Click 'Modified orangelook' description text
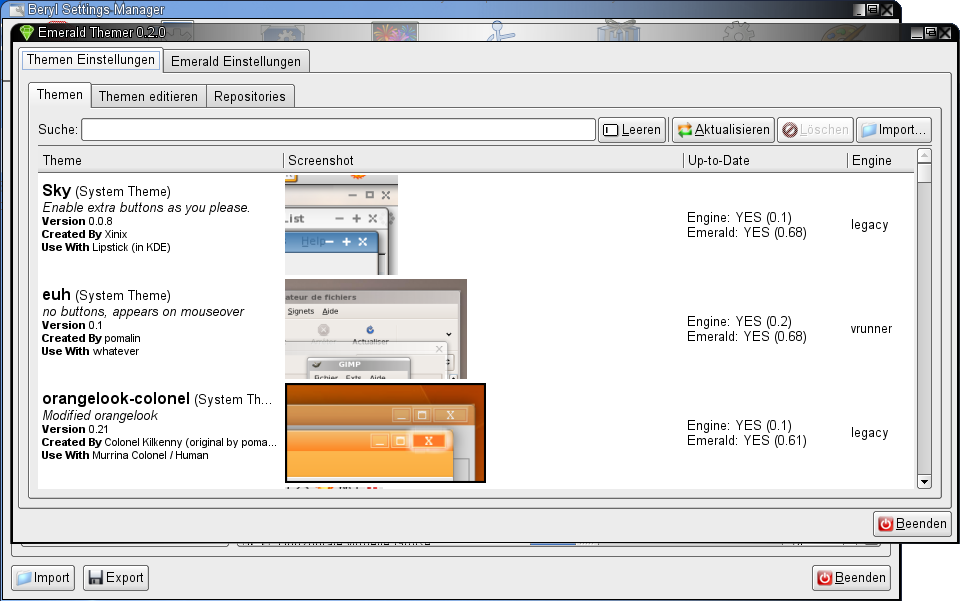The height and width of the screenshot is (601, 960). click(100, 416)
